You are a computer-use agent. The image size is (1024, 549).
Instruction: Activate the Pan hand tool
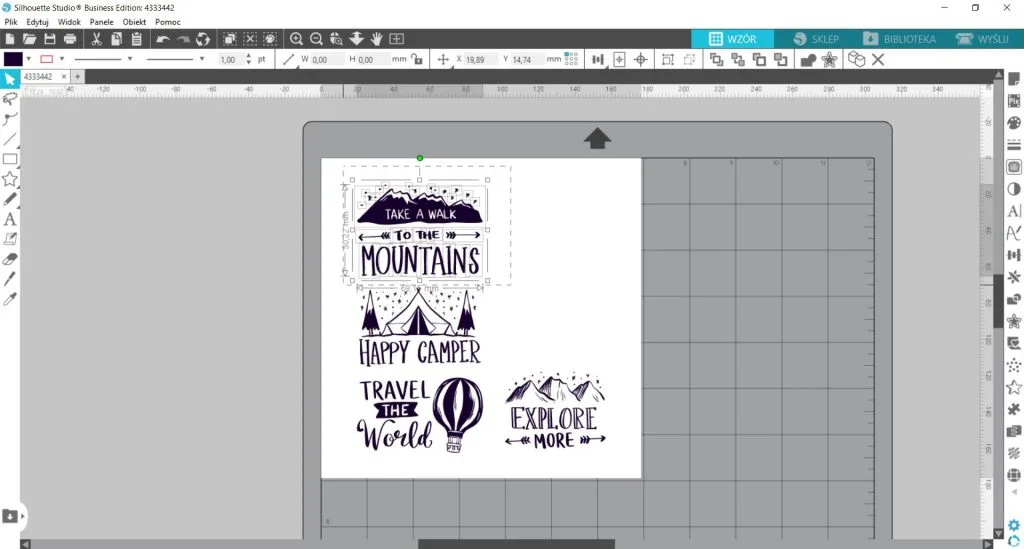click(376, 39)
